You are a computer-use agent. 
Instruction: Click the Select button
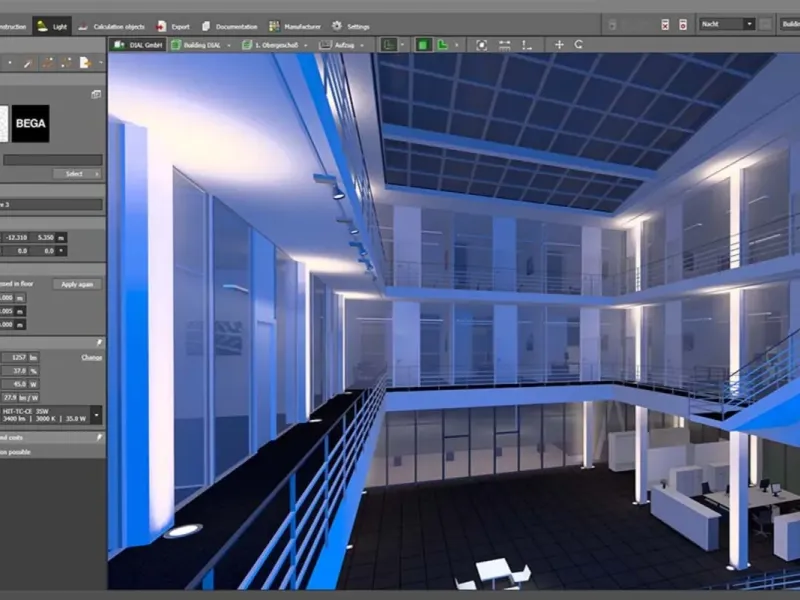click(x=77, y=174)
